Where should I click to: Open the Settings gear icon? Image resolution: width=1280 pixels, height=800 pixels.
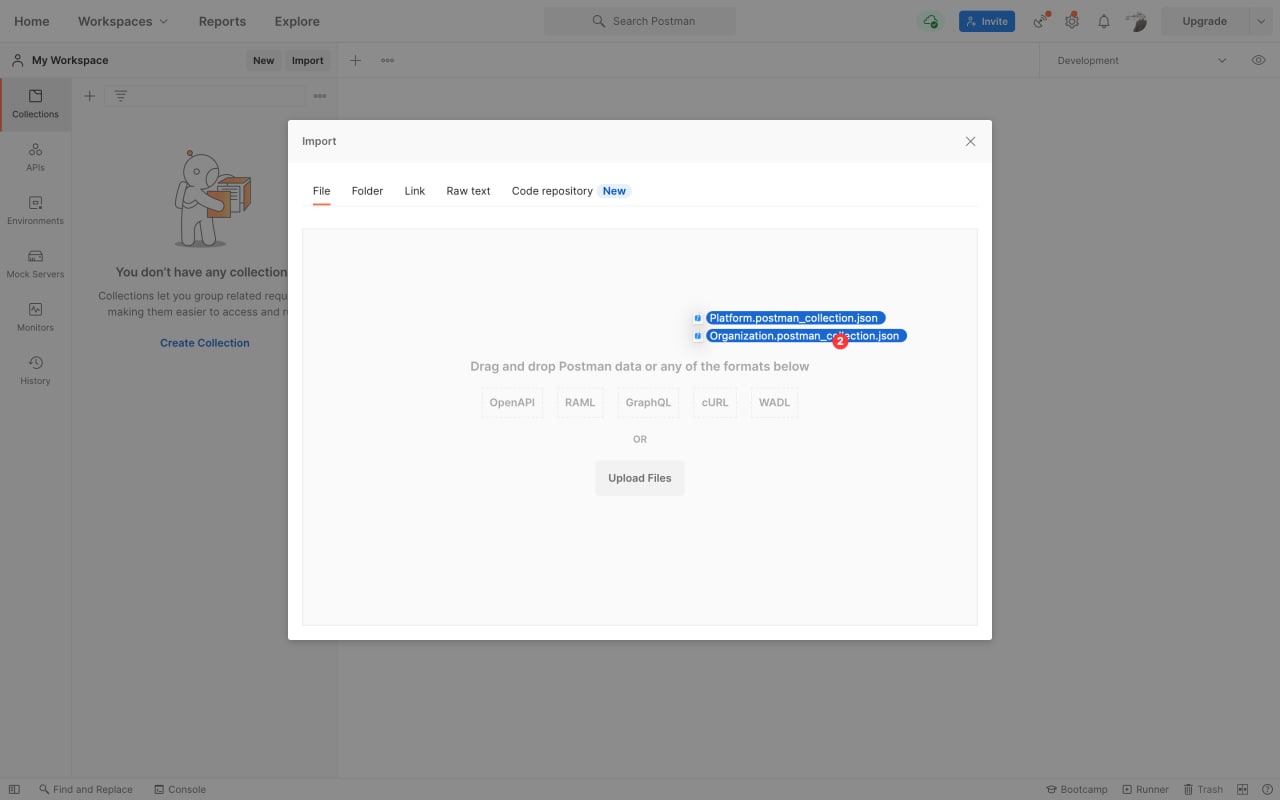[1072, 21]
